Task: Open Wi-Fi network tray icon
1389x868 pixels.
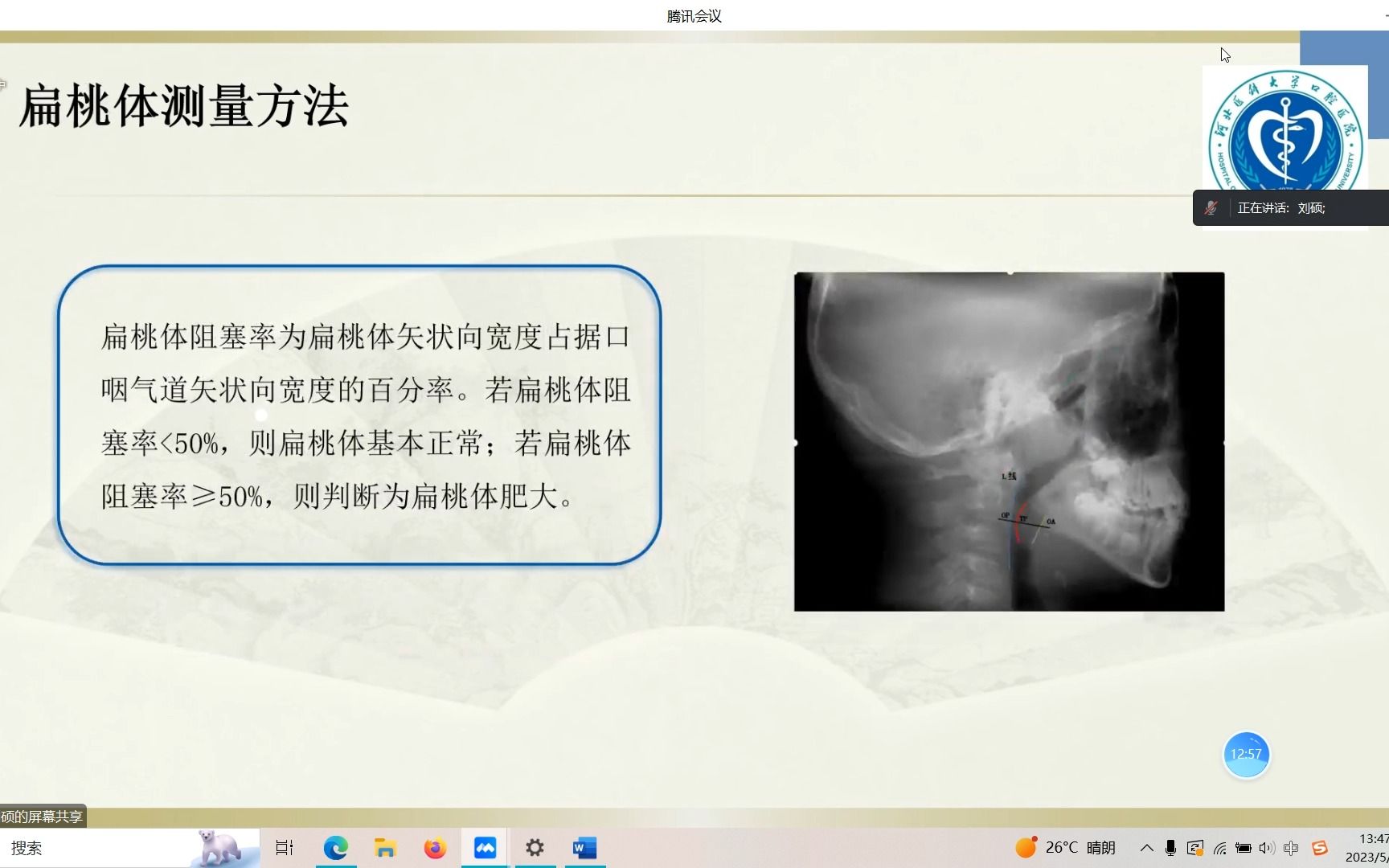Action: pyautogui.click(x=1219, y=848)
